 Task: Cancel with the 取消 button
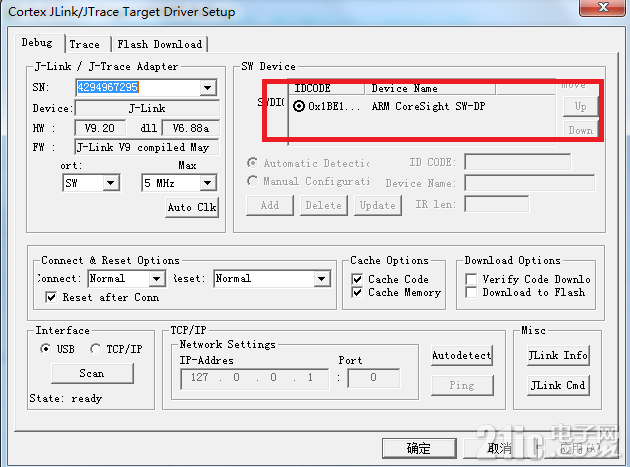pos(500,448)
